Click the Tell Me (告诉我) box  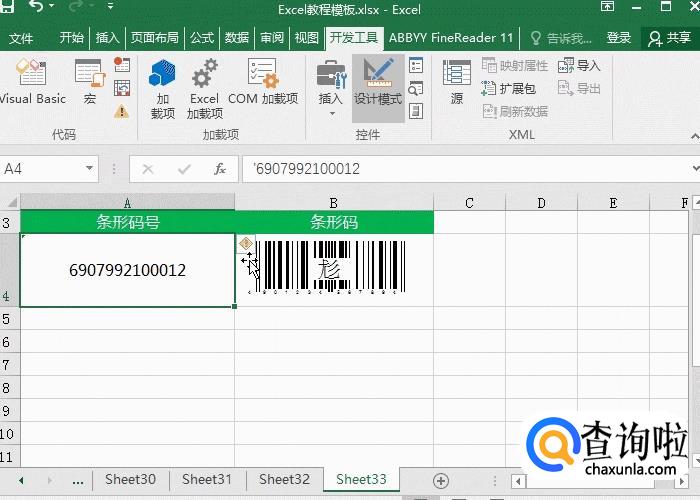(x=561, y=38)
